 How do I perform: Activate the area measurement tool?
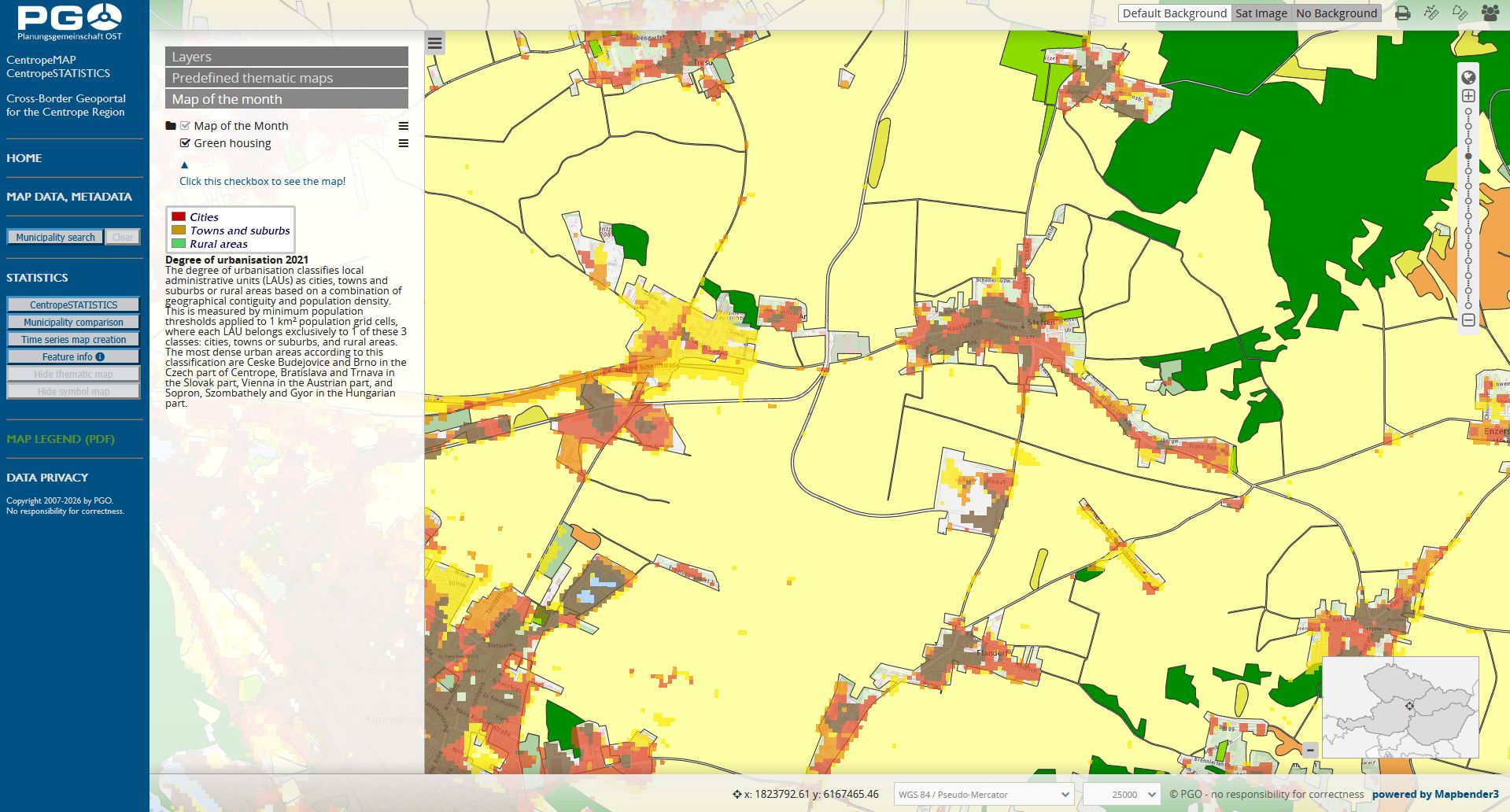point(1460,13)
